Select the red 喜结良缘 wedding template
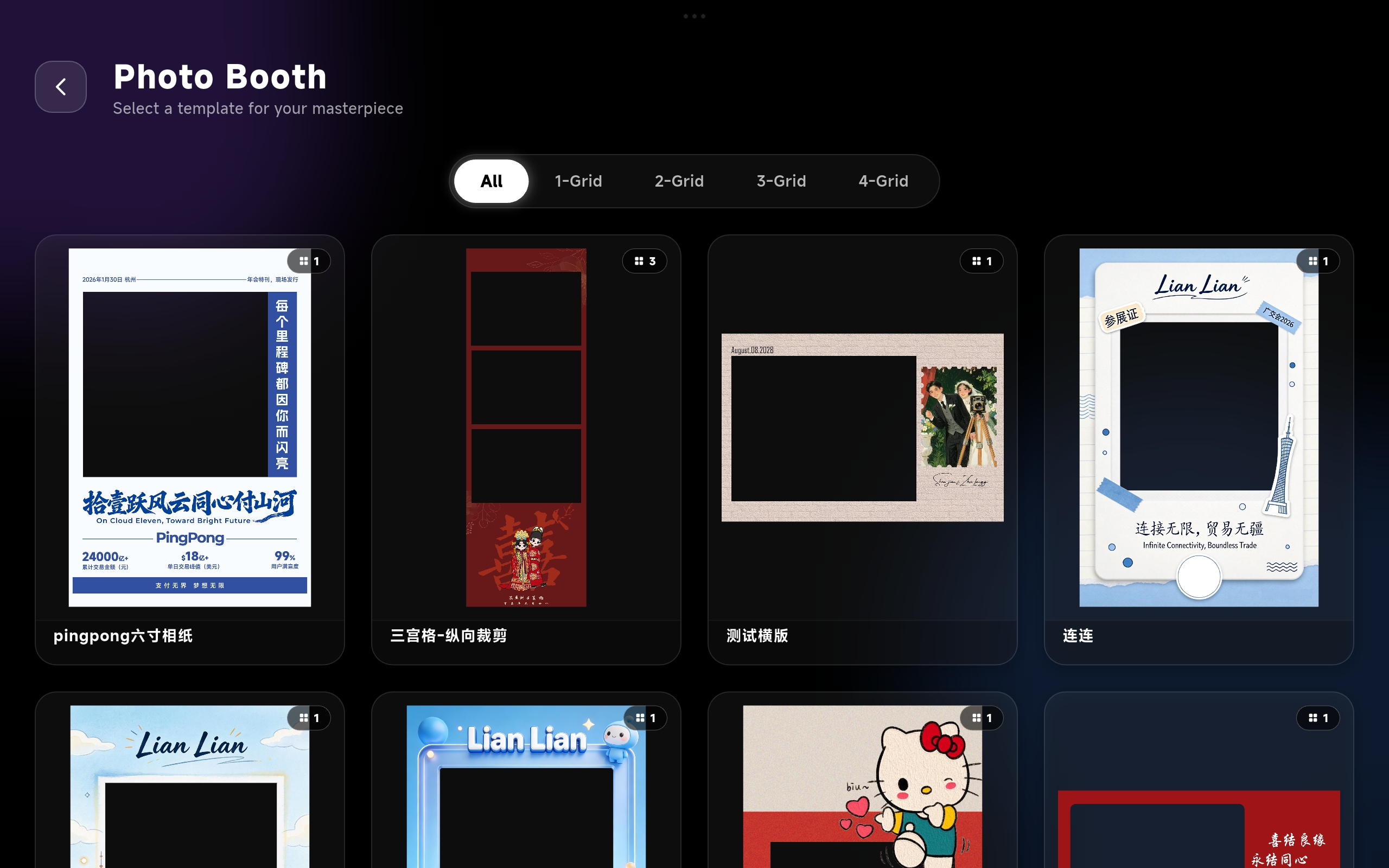Image resolution: width=1389 pixels, height=868 pixels. (x=1199, y=829)
